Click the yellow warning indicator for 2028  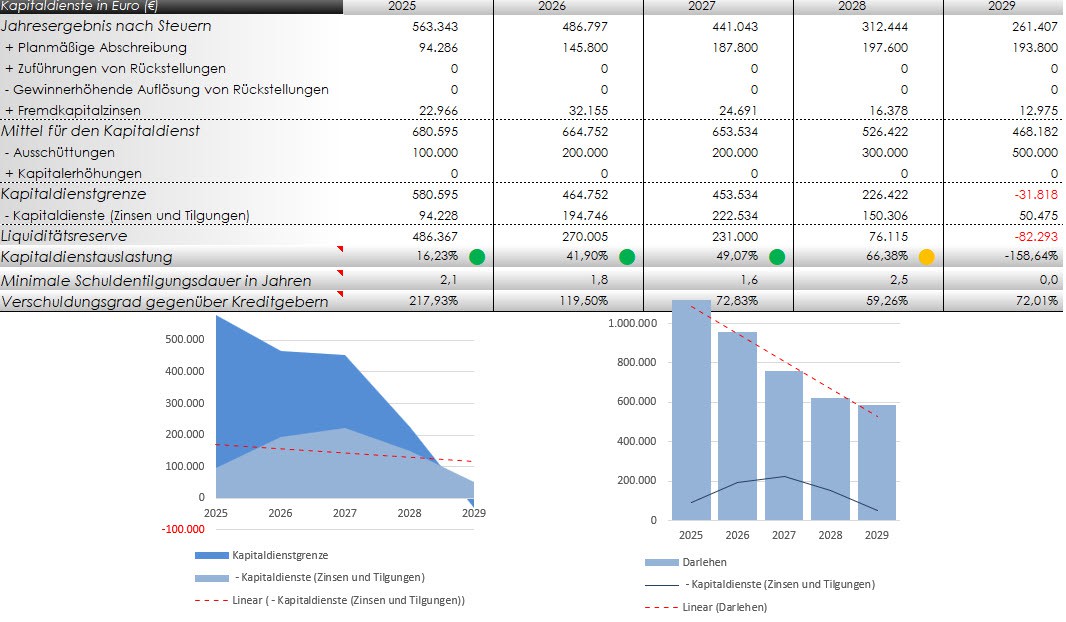click(x=927, y=257)
